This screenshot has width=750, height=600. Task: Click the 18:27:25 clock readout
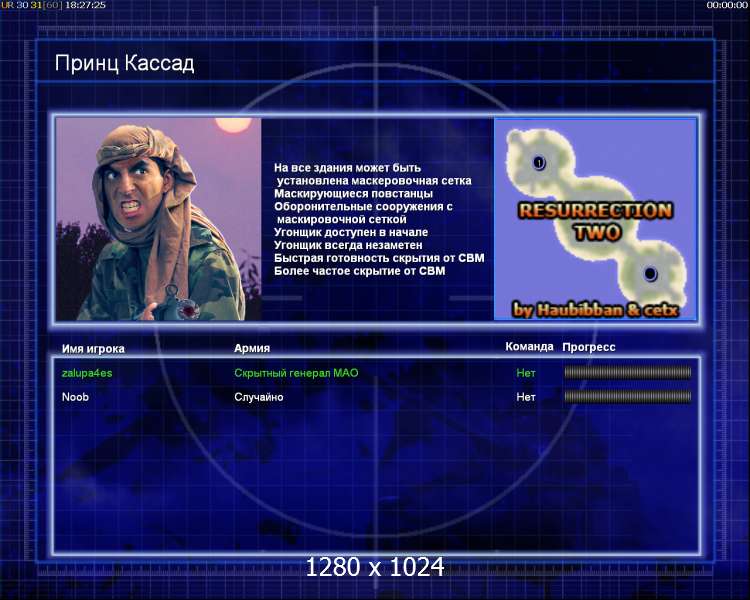click(x=85, y=5)
